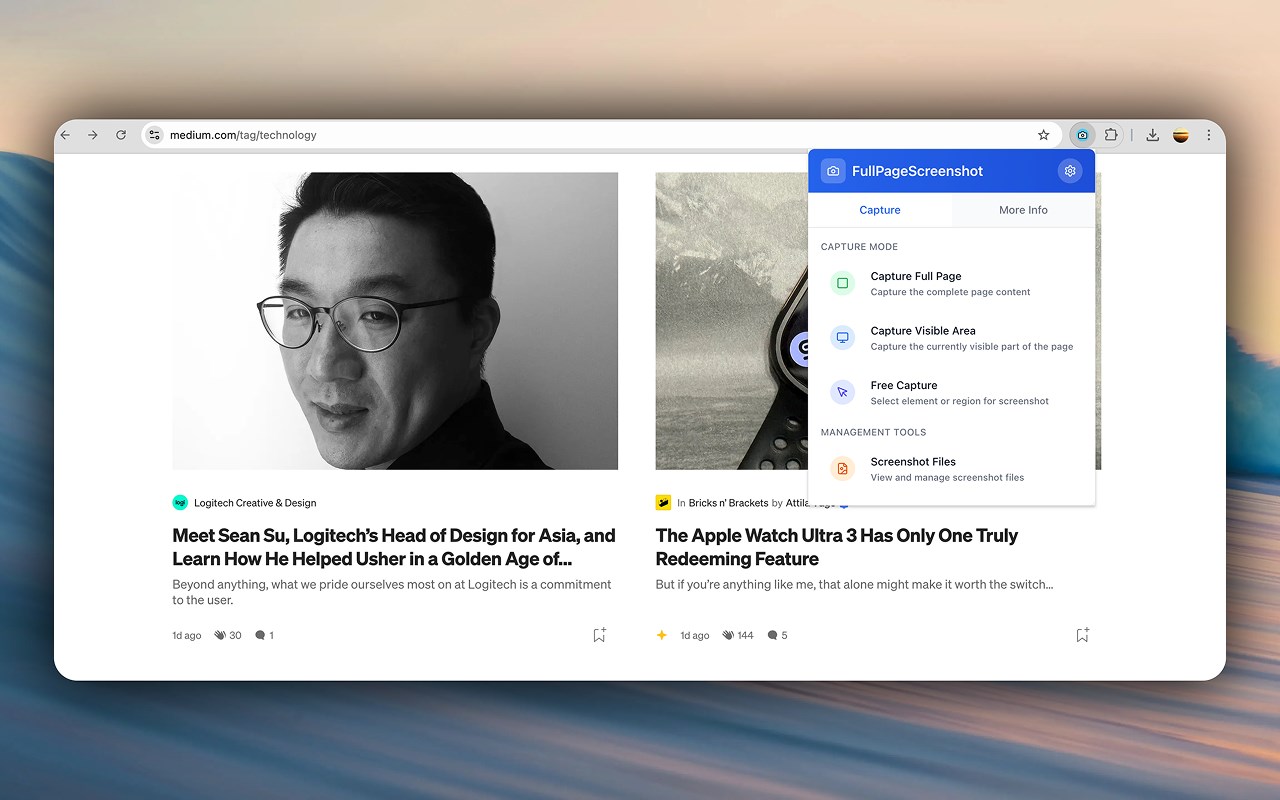Open FullPageScreenshot settings gear
The height and width of the screenshot is (800, 1280).
[1070, 171]
